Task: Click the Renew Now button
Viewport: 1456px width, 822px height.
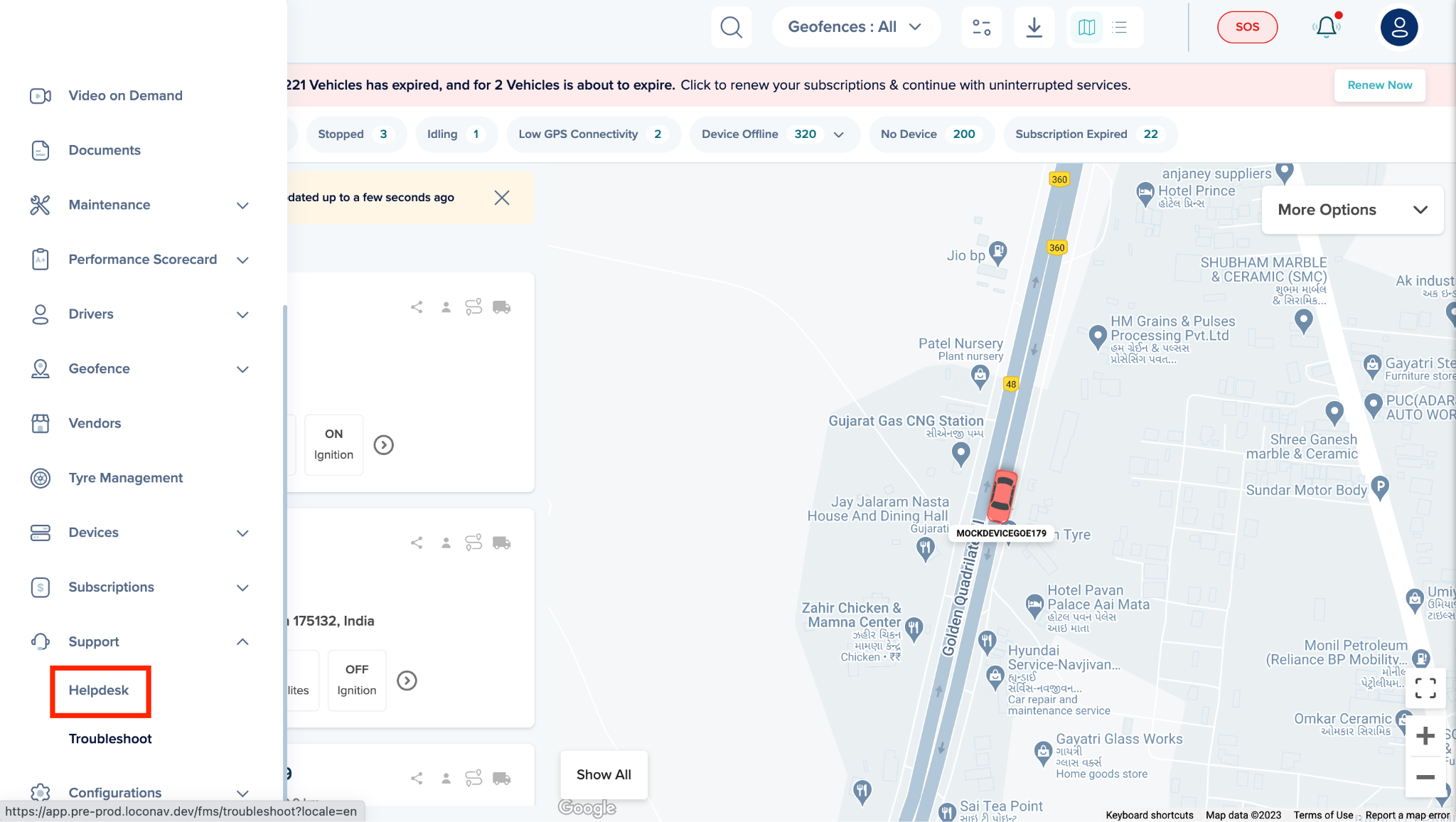Action: 1379,85
